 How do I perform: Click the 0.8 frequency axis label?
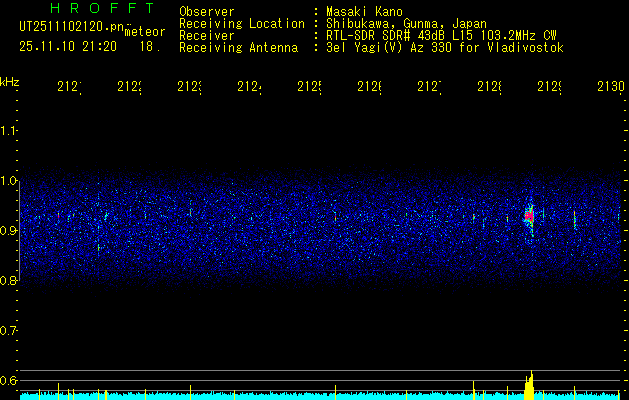[8, 281]
